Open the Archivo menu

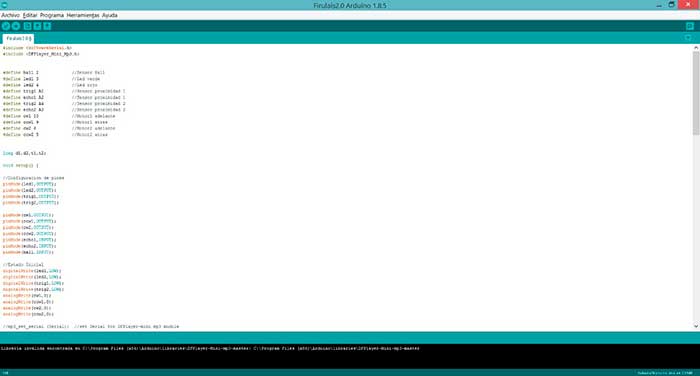[x=10, y=15]
